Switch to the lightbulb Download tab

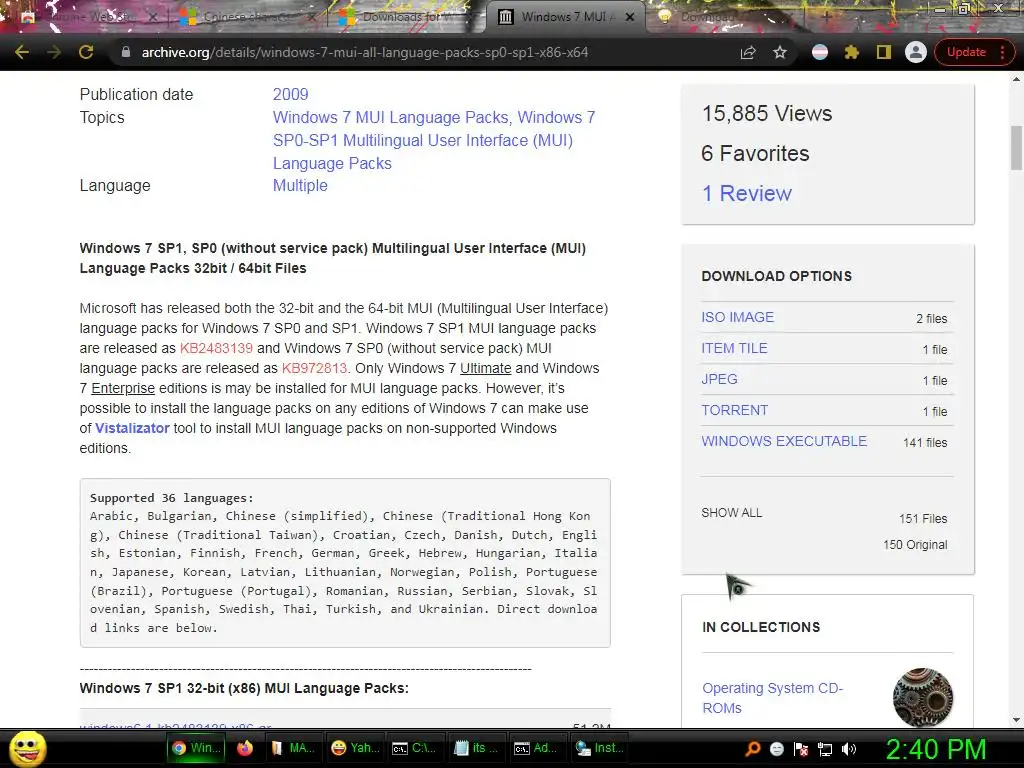pyautogui.click(x=712, y=17)
